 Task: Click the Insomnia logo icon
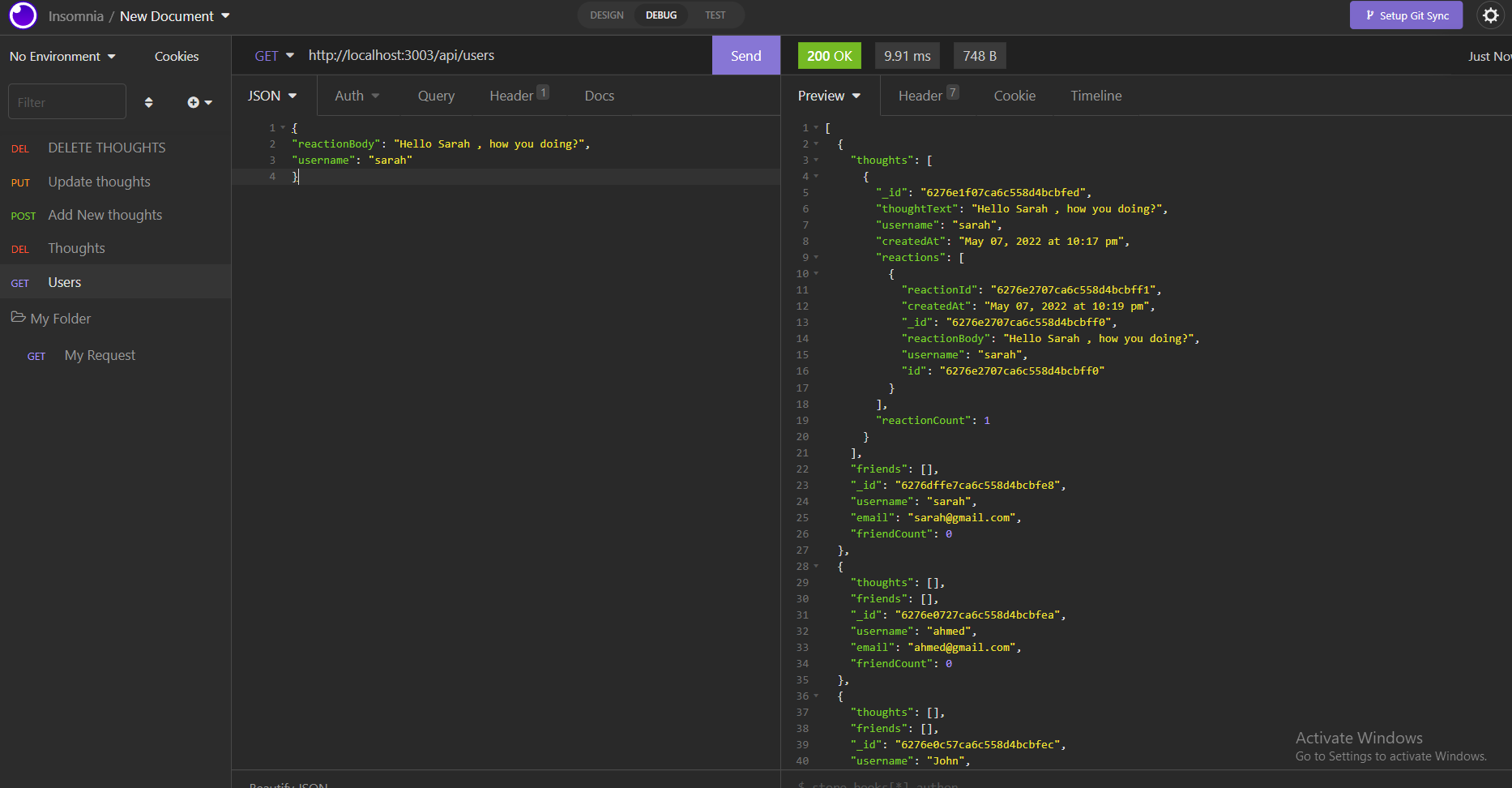(23, 15)
